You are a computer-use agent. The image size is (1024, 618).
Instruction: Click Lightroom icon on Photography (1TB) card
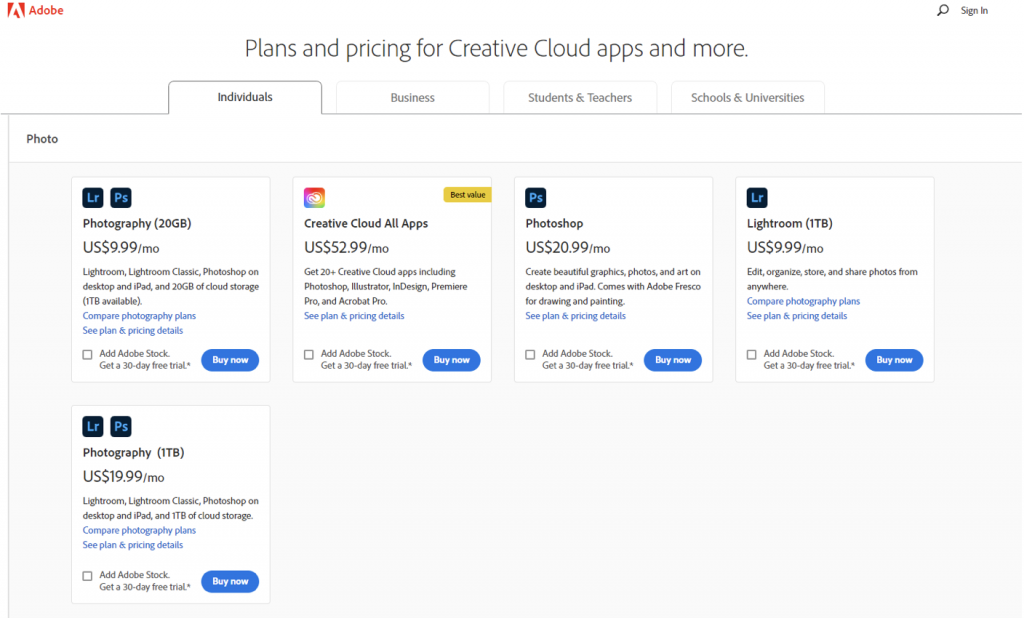click(93, 427)
